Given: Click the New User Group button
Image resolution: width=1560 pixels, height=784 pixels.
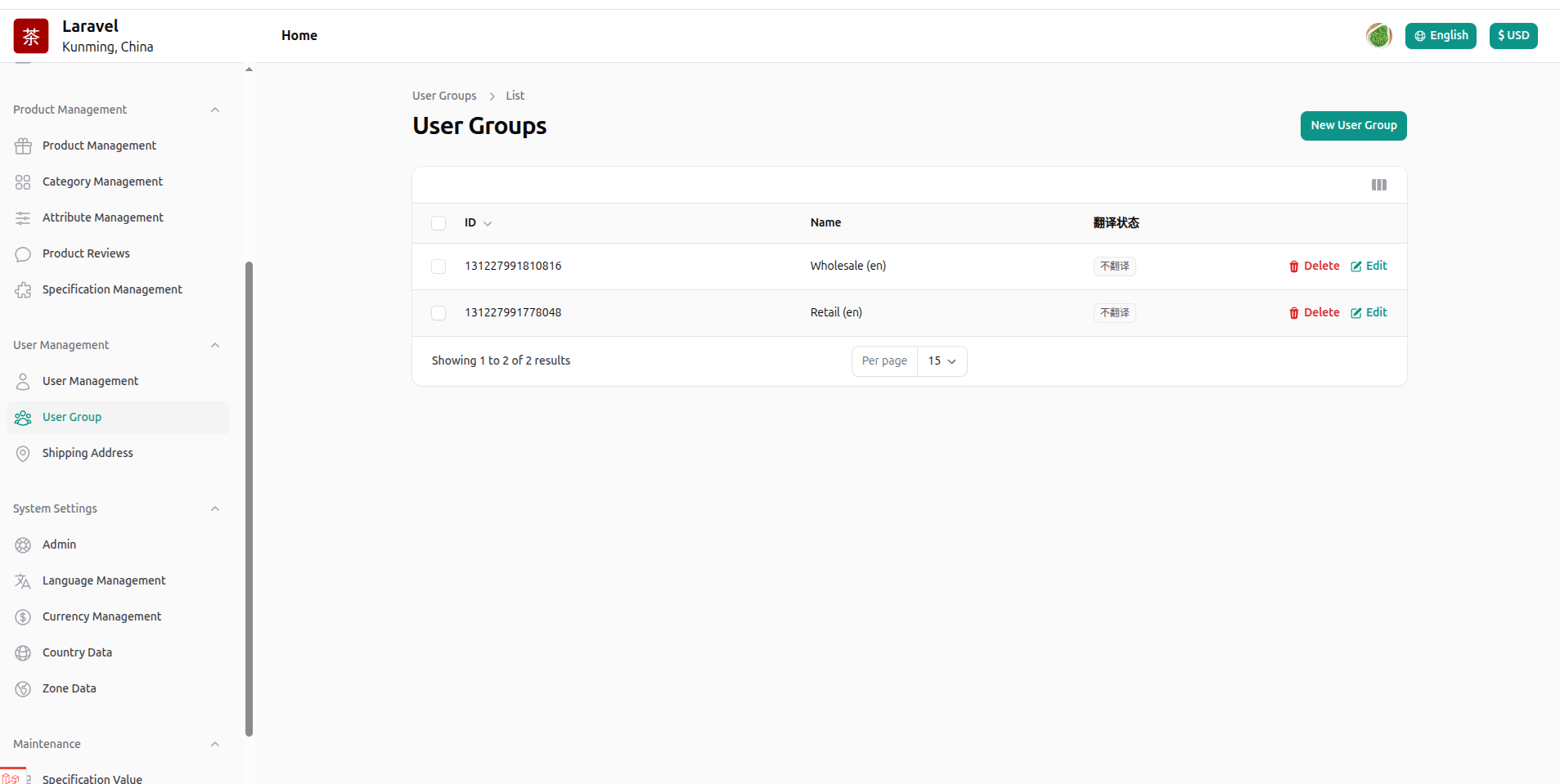Looking at the screenshot, I should tap(1353, 126).
